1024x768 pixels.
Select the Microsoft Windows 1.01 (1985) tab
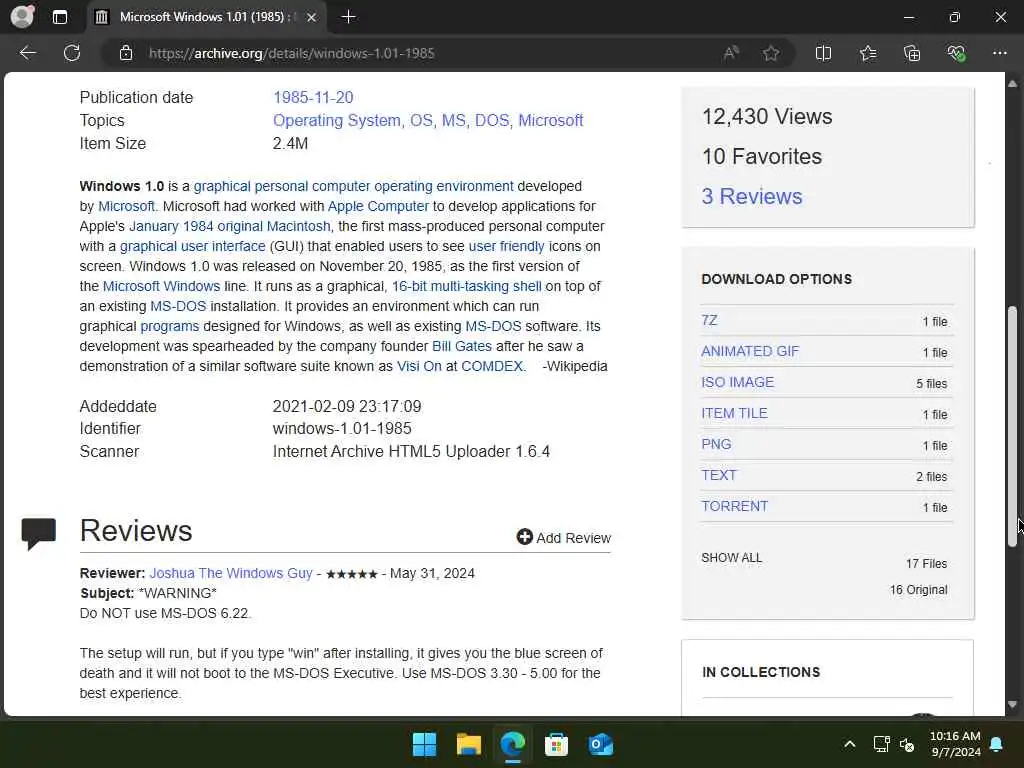pyautogui.click(x=206, y=17)
